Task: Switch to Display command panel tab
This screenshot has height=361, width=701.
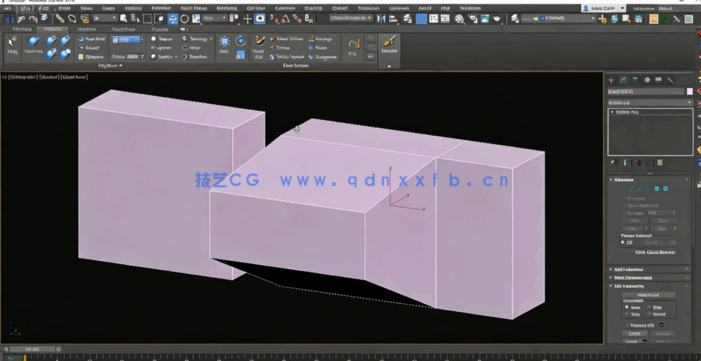Action: pyautogui.click(x=659, y=80)
